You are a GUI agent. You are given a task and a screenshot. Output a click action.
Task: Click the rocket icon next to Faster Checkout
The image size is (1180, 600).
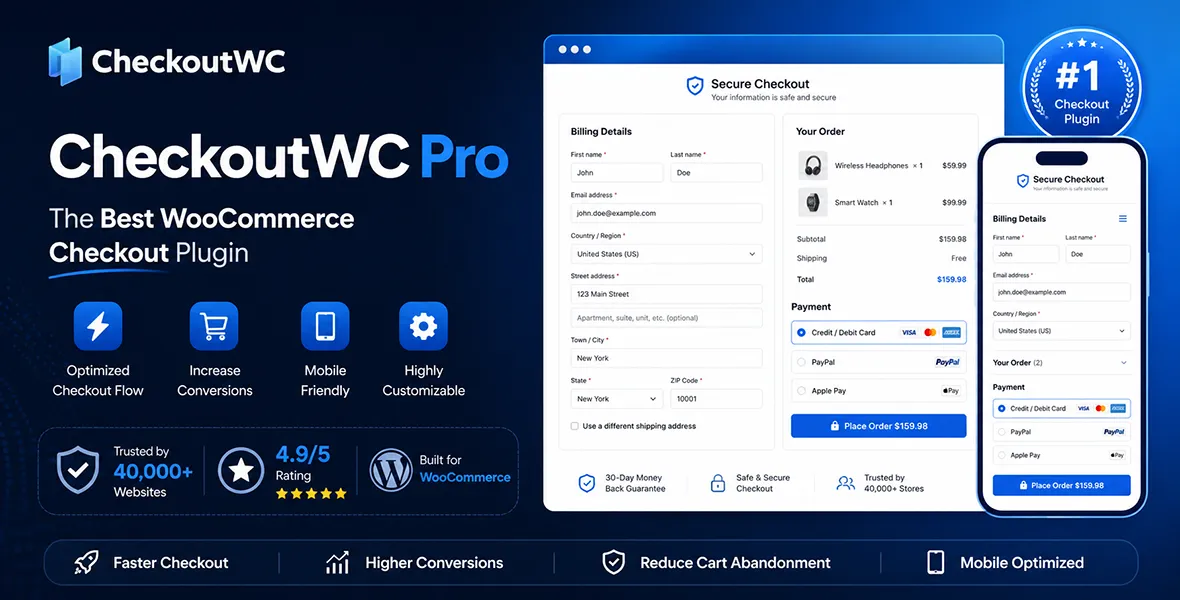[x=86, y=562]
